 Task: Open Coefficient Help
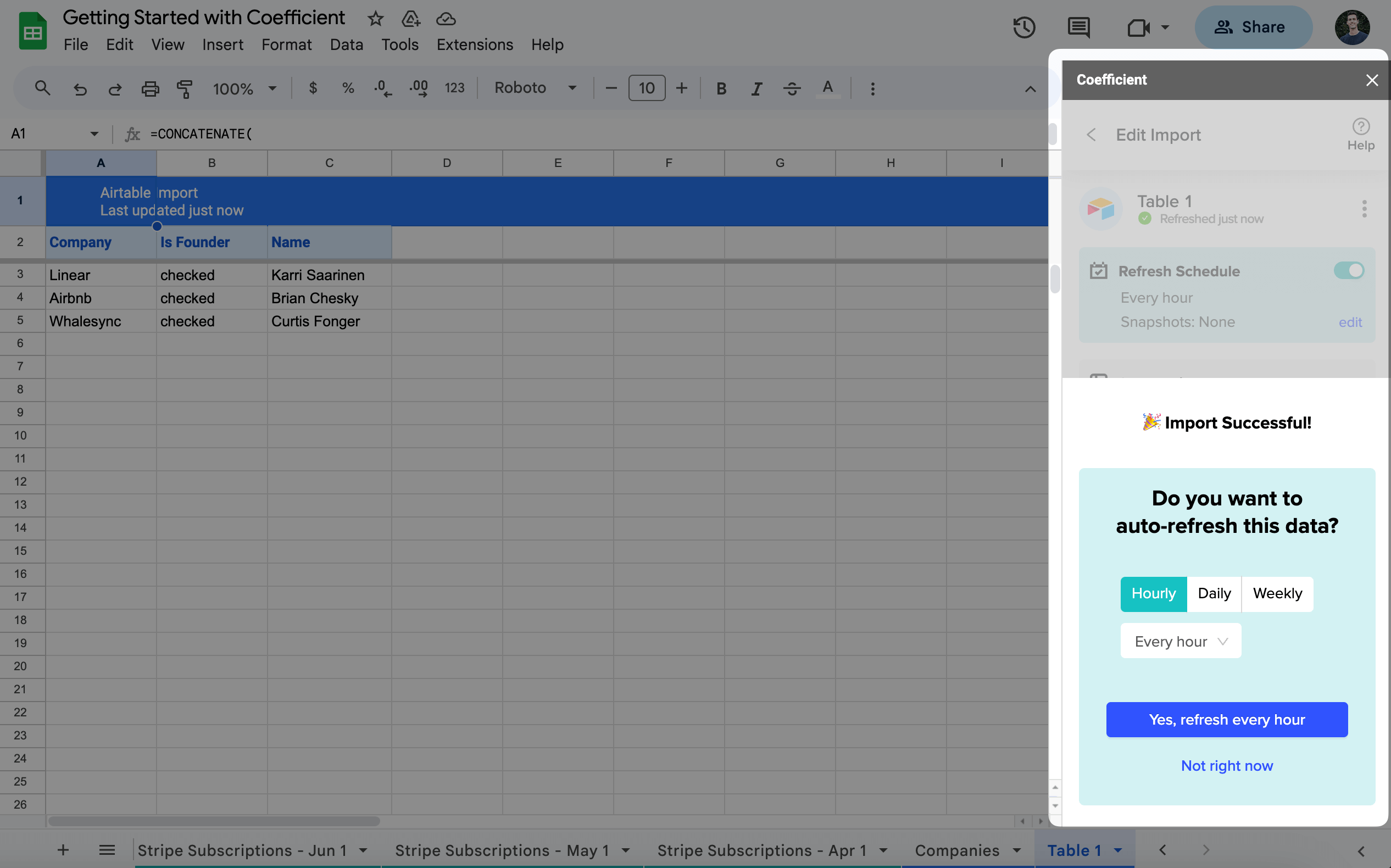(1361, 135)
